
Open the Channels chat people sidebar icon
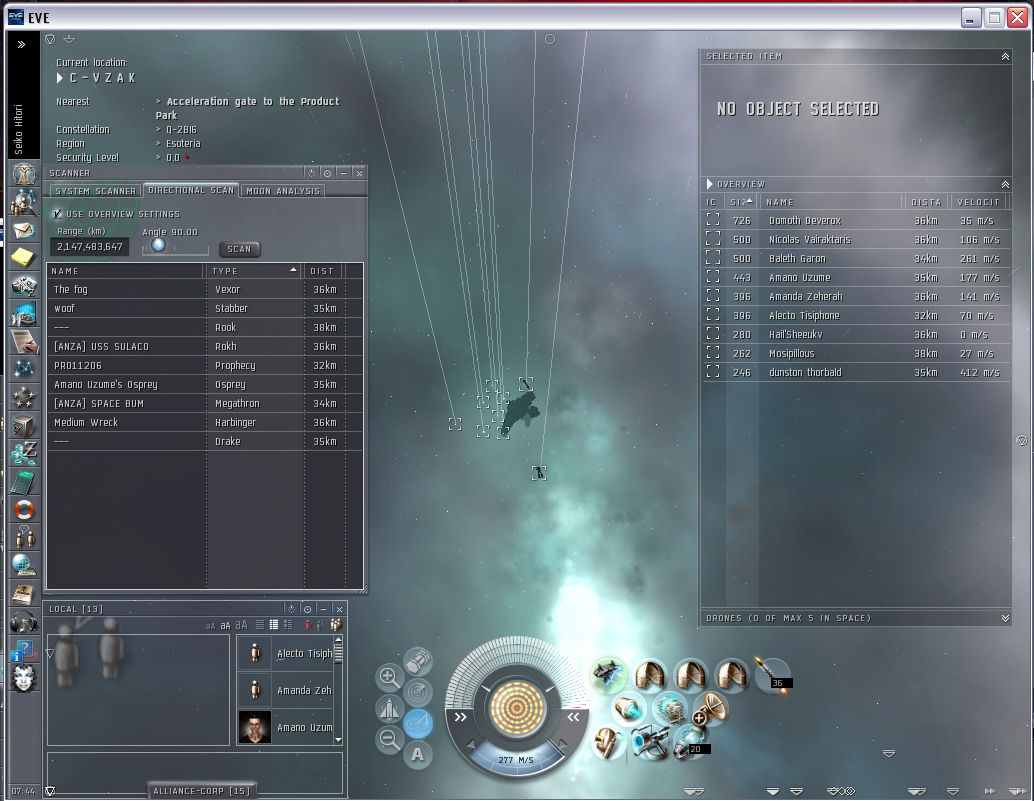tap(24, 537)
